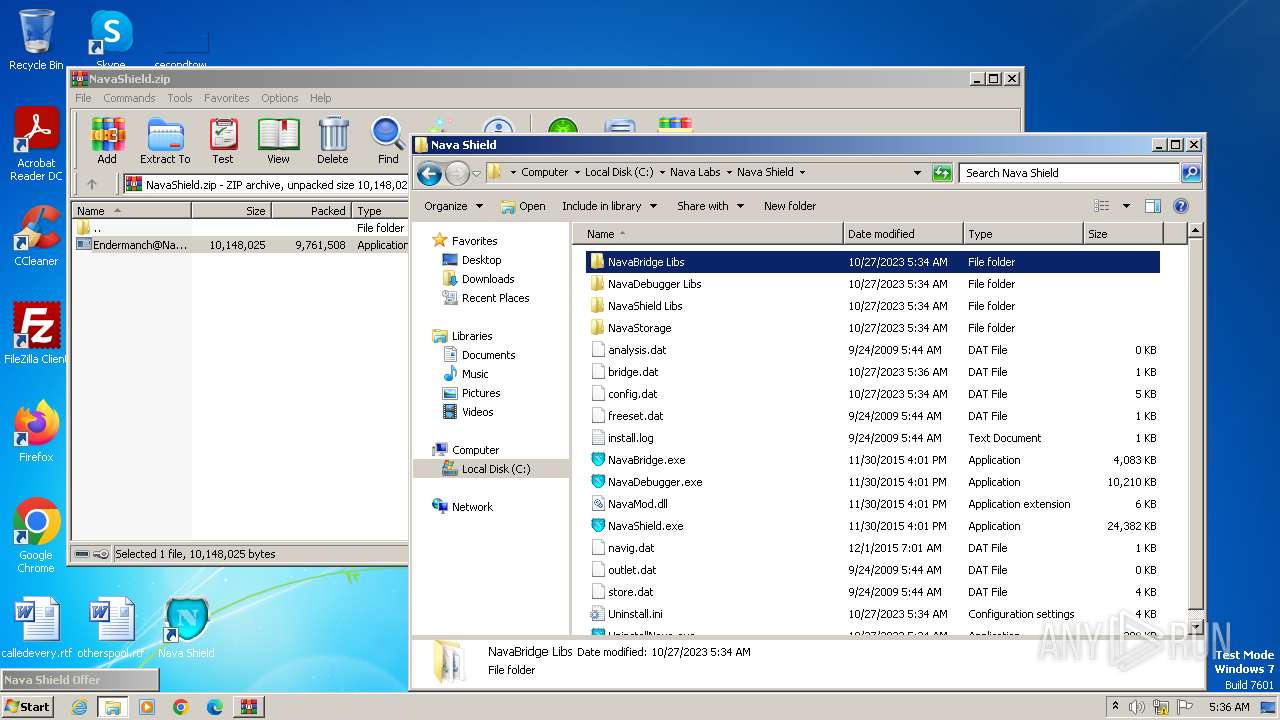The height and width of the screenshot is (720, 1280).
Task: Click the WinRAR taskbar icon
Action: 248,707
